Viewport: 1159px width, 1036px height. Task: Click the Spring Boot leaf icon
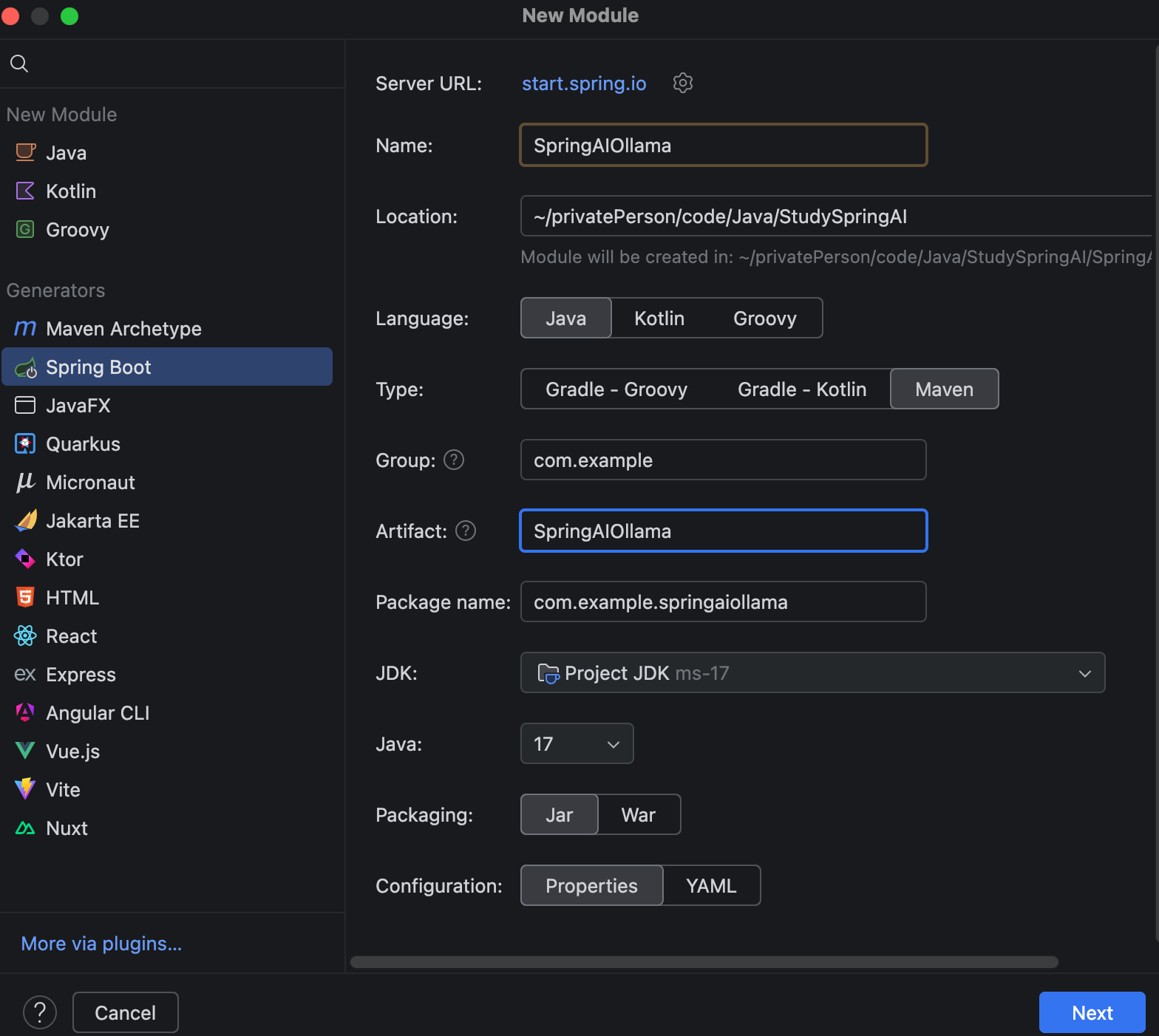pyautogui.click(x=25, y=367)
